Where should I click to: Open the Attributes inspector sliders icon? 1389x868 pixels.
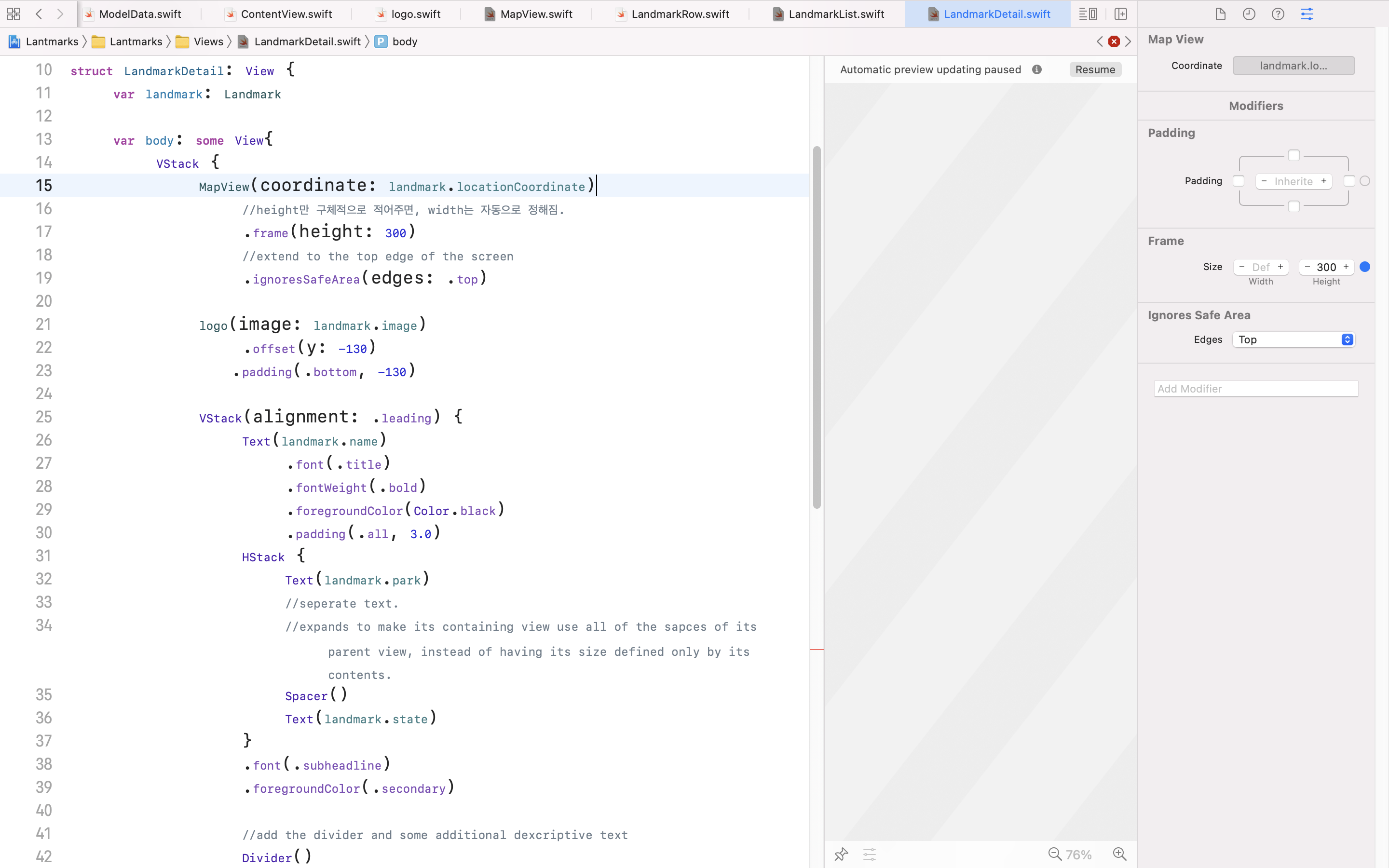pyautogui.click(x=1307, y=14)
